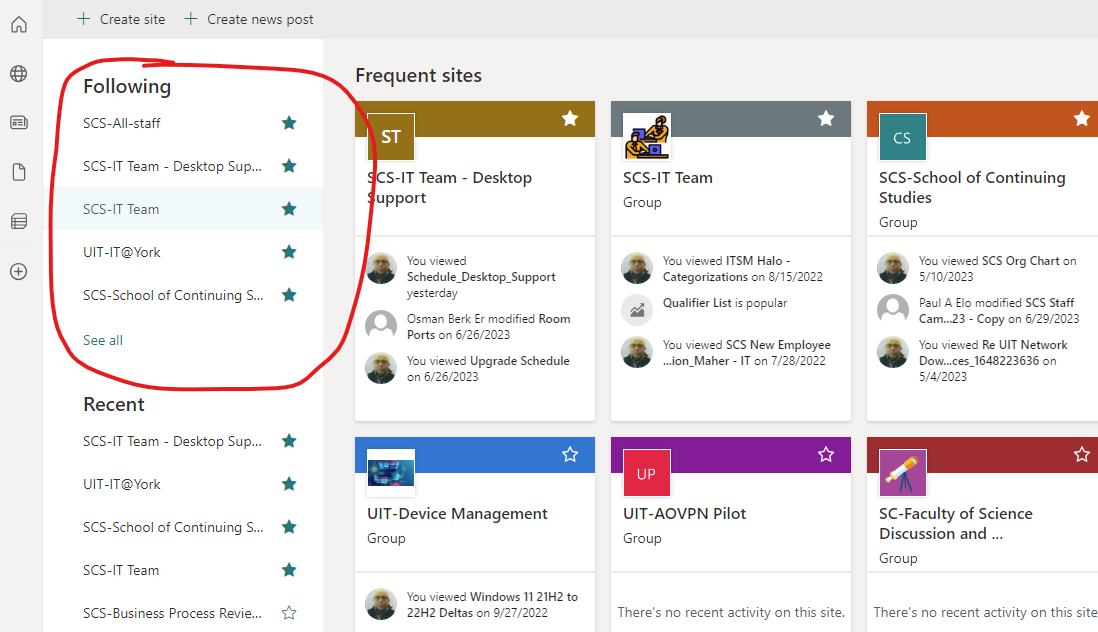Open SCS Org Chart activity item
Image resolution: width=1098 pixels, height=632 pixels.
tap(998, 268)
